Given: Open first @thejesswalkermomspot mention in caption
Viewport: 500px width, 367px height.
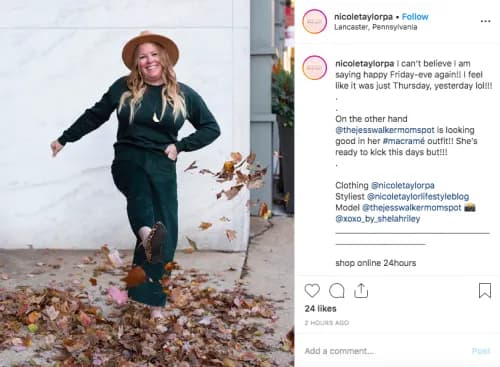Looking at the screenshot, I should pos(385,130).
